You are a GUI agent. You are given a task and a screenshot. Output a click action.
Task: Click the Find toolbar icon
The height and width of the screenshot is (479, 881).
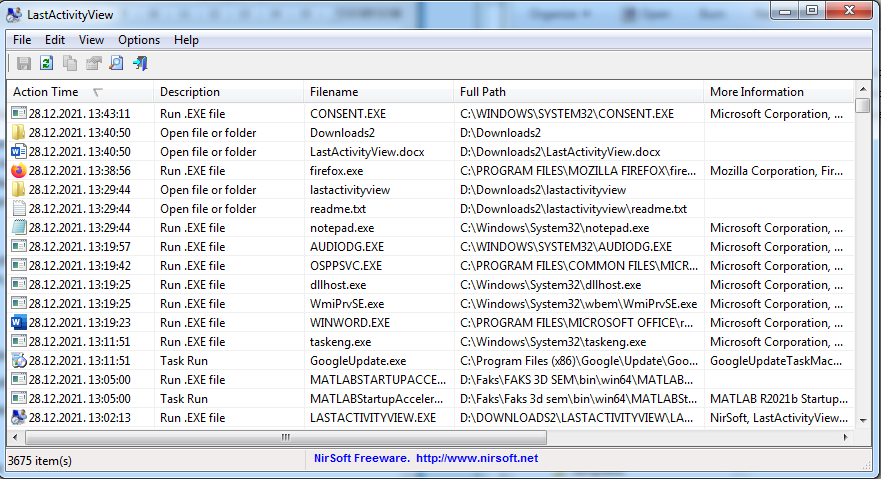pyautogui.click(x=116, y=64)
